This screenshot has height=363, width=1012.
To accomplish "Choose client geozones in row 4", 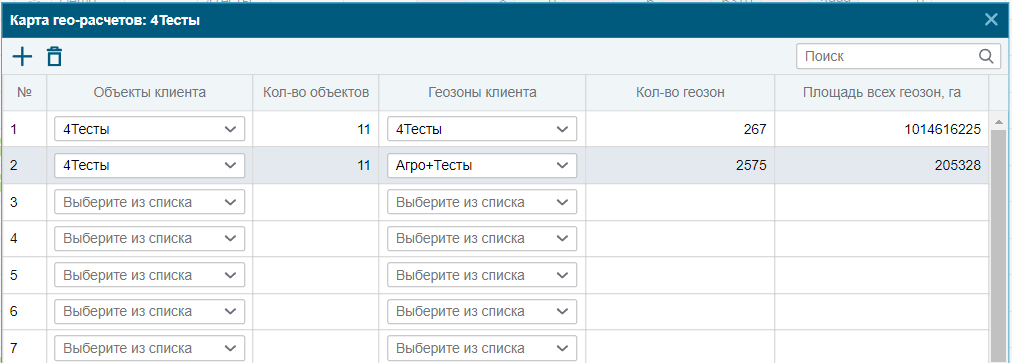I will pyautogui.click(x=482, y=238).
